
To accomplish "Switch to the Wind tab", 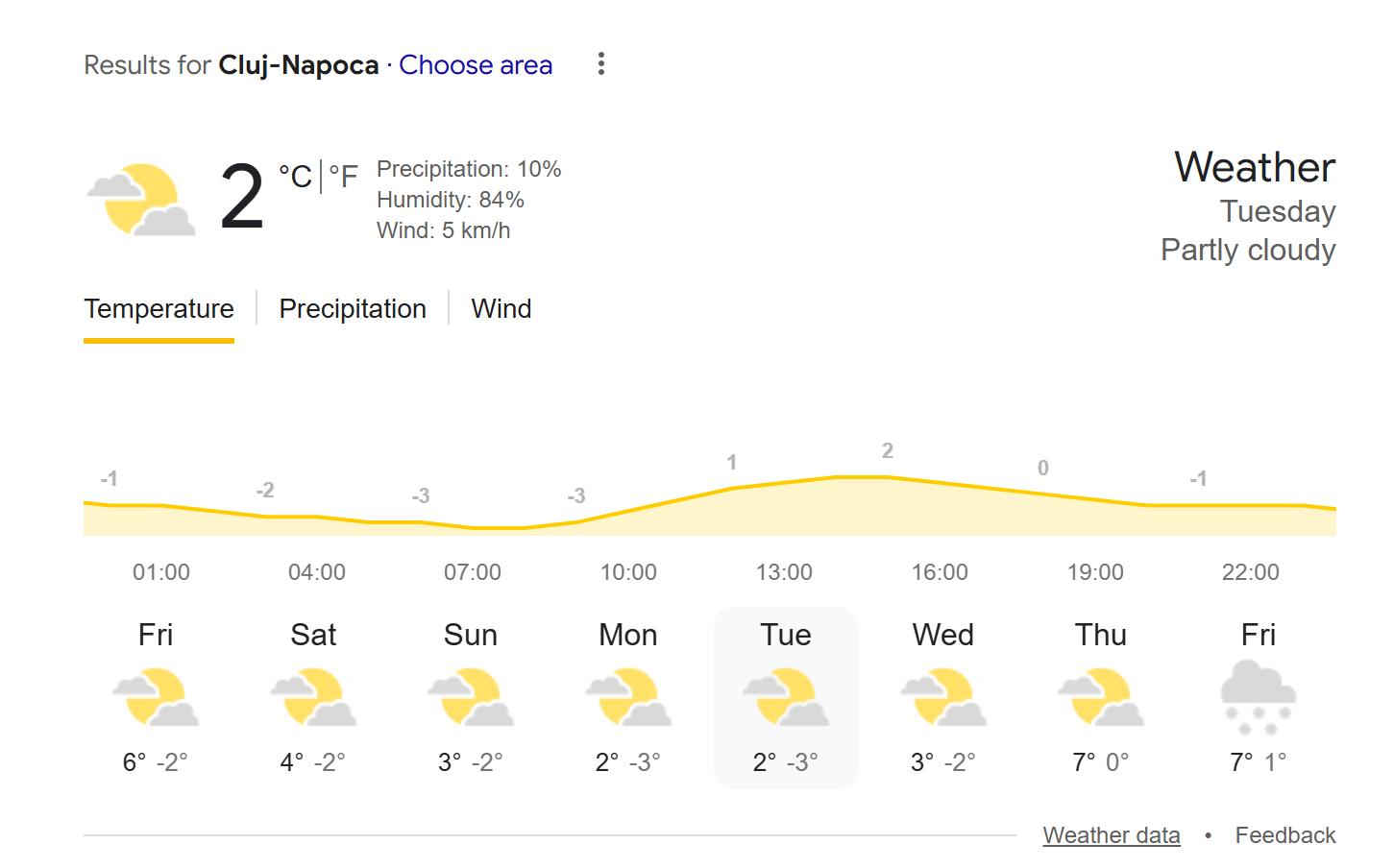I will click(x=501, y=309).
